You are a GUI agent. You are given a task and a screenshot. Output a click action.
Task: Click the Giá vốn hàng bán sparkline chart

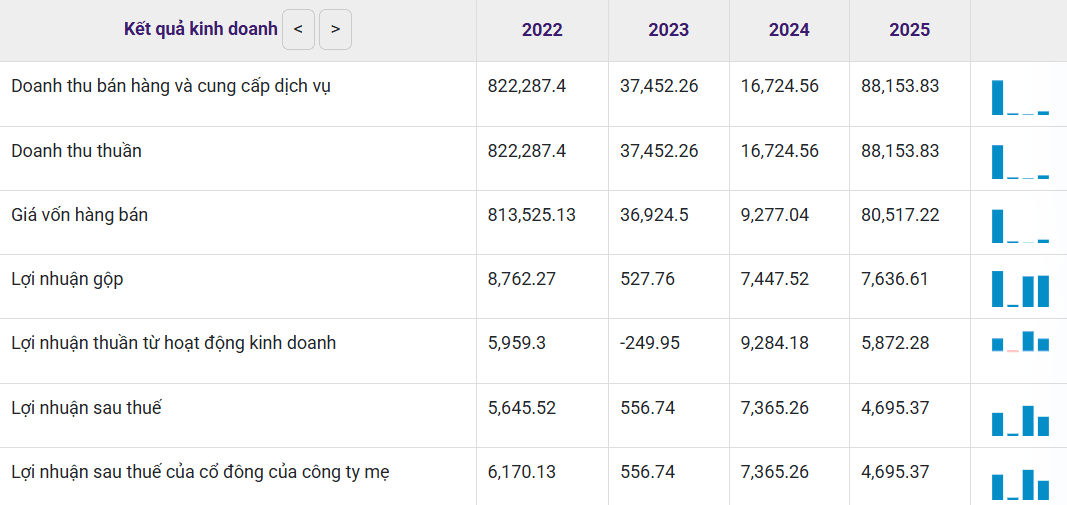point(1020,226)
